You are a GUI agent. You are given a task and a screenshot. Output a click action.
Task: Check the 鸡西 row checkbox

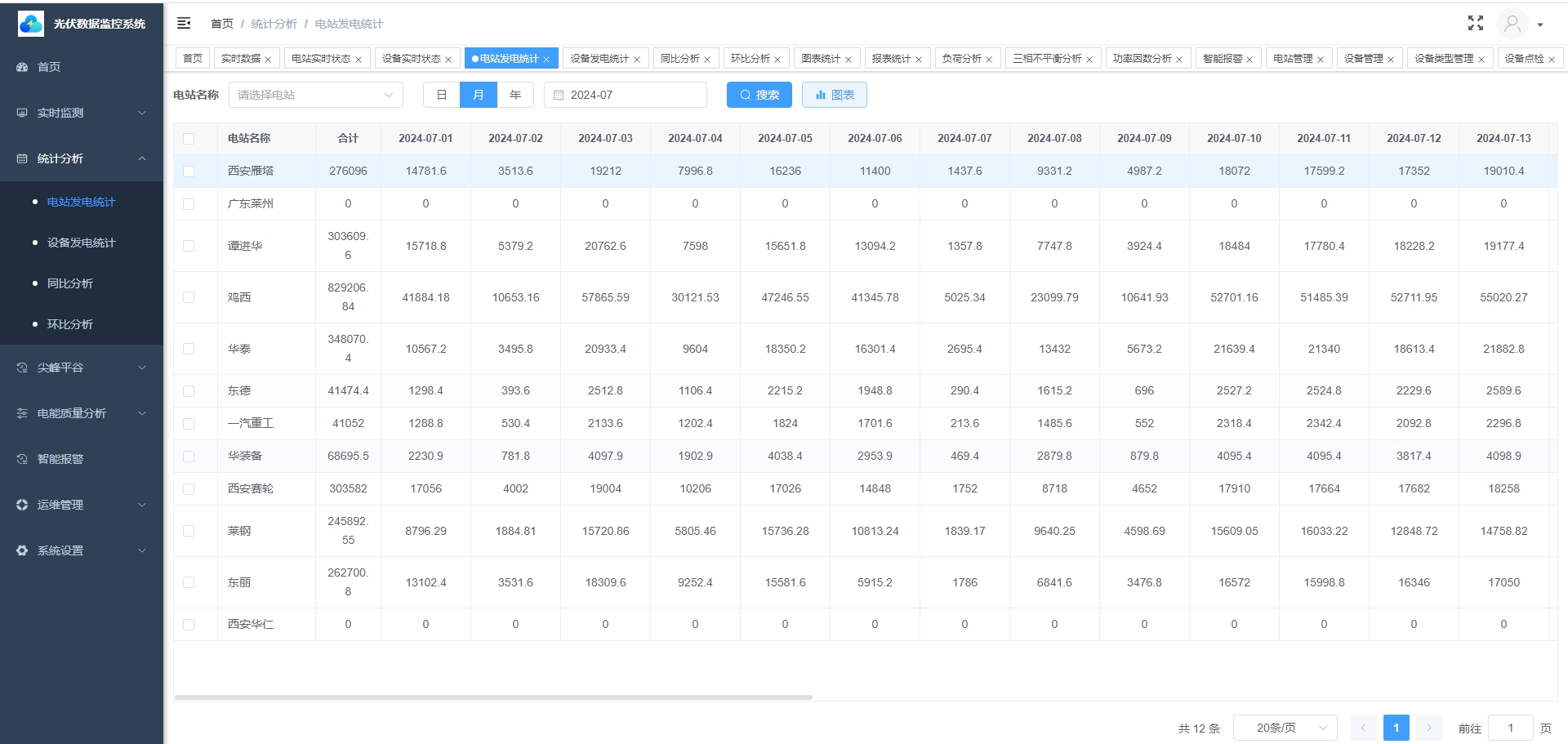click(x=189, y=297)
